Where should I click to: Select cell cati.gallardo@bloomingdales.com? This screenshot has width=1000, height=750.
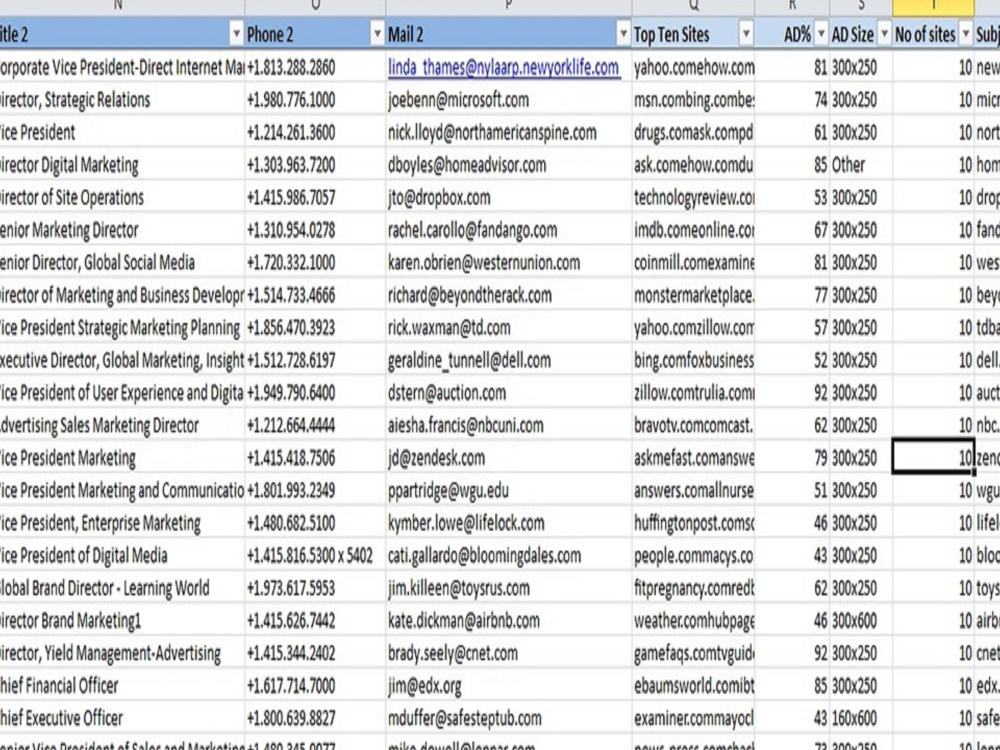508,555
